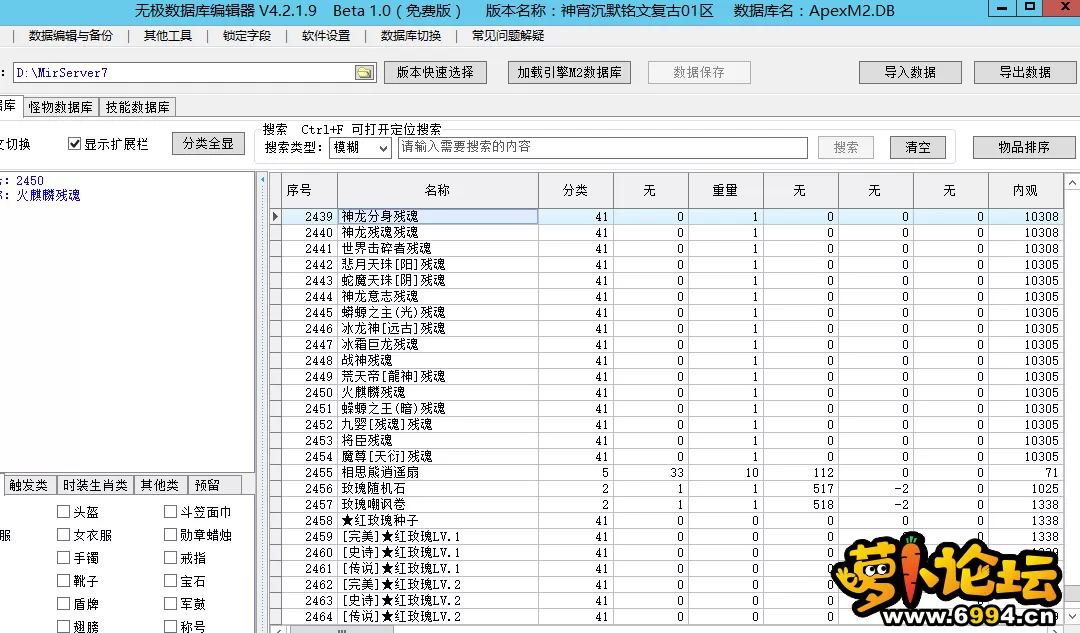1080x633 pixels.
Task: Click the 517 value in row 2456
Action: 800,488
